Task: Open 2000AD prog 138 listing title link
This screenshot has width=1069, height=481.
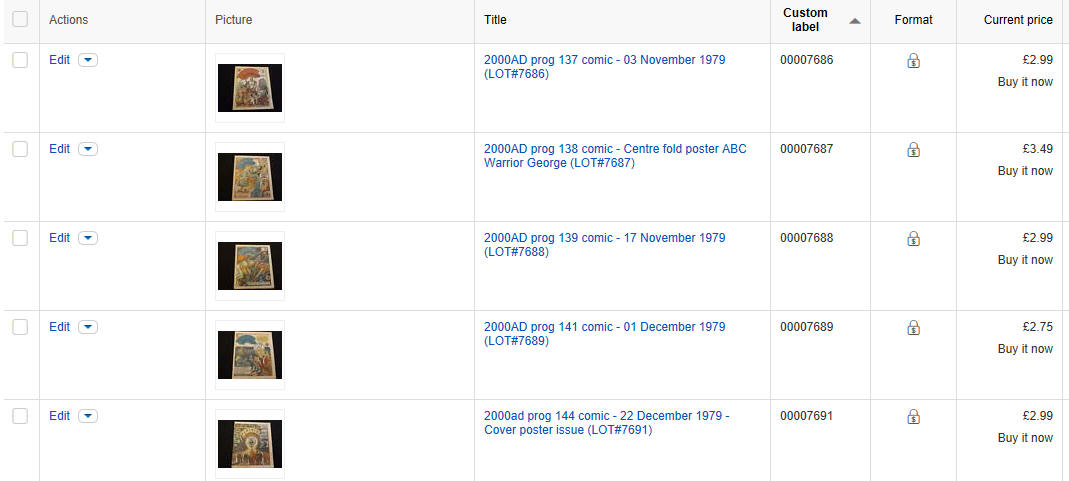Action: (615, 156)
